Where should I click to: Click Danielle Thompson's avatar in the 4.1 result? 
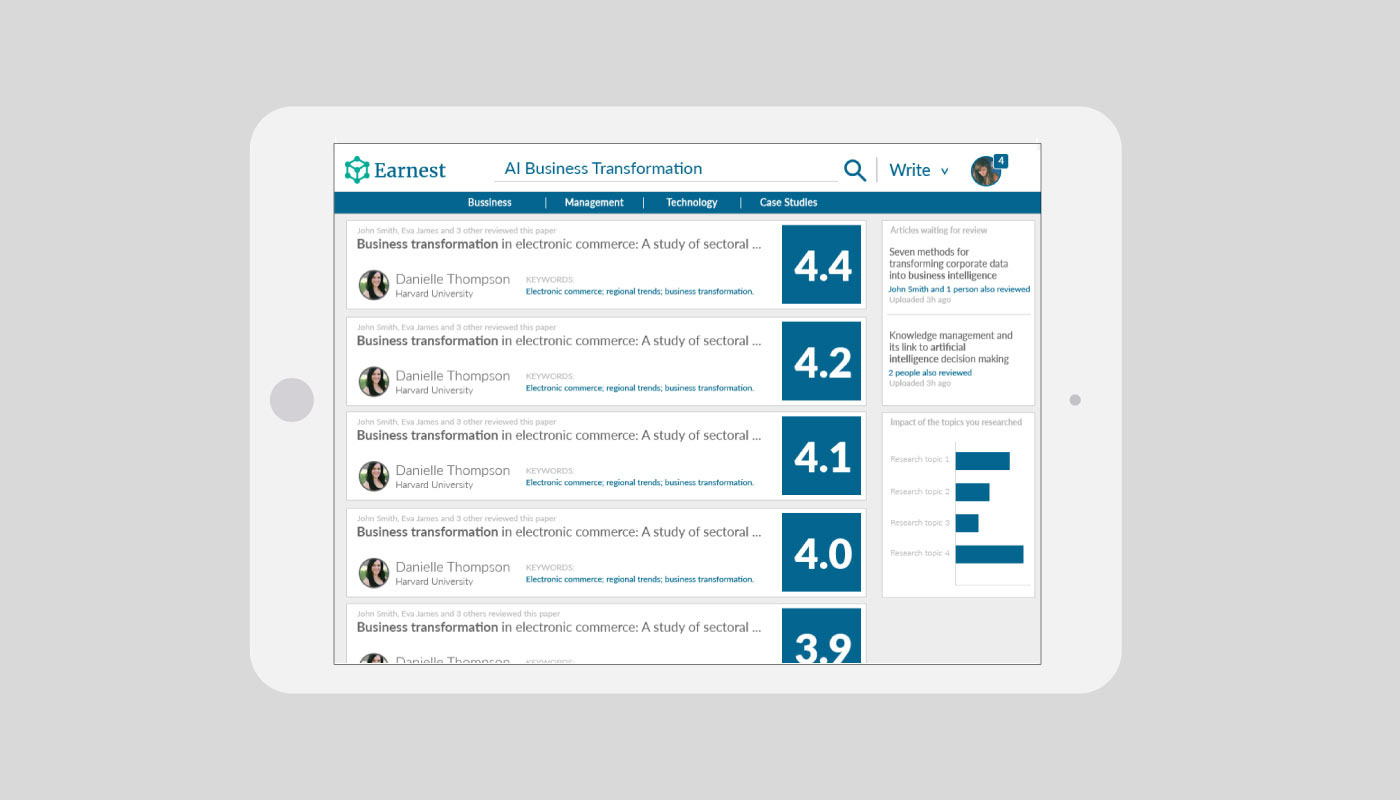click(374, 476)
